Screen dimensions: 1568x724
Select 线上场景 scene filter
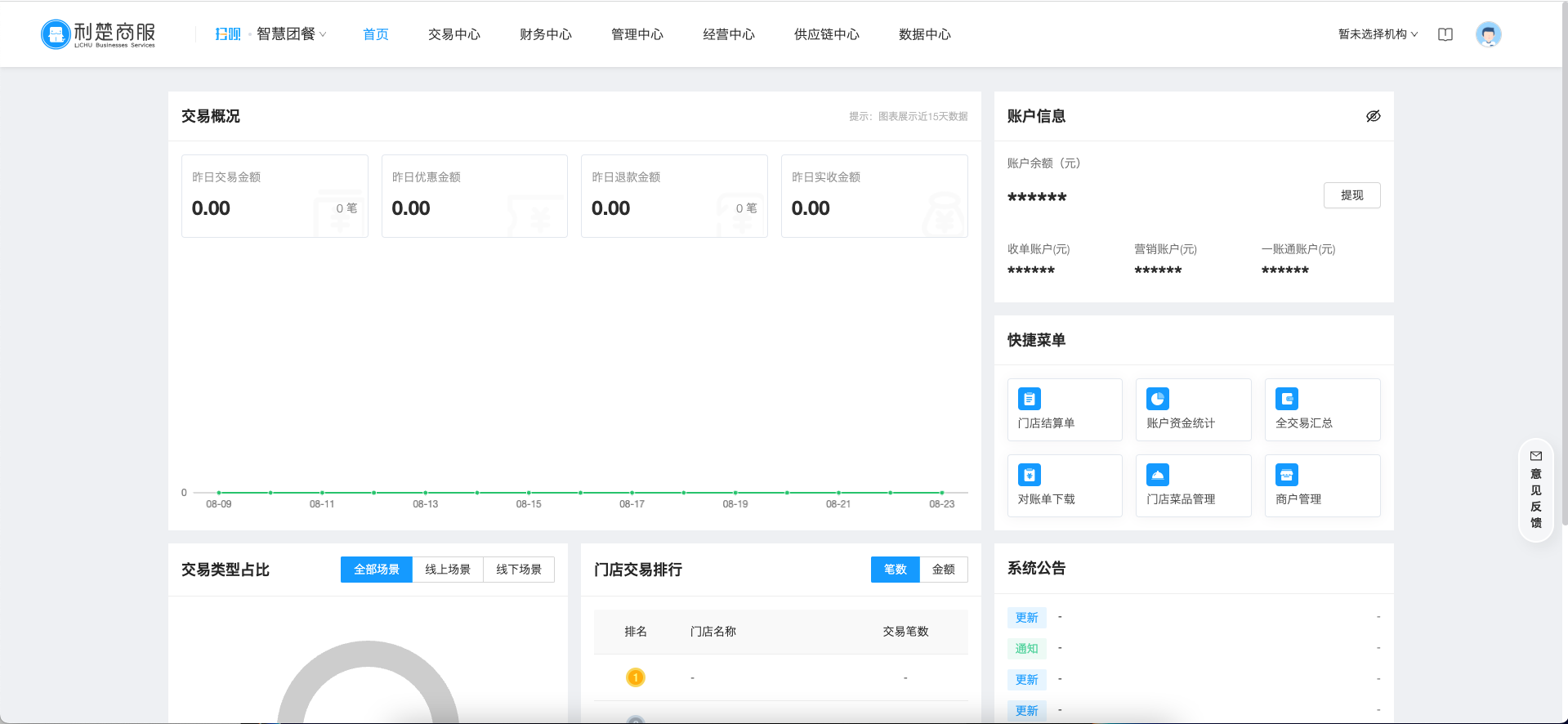448,570
